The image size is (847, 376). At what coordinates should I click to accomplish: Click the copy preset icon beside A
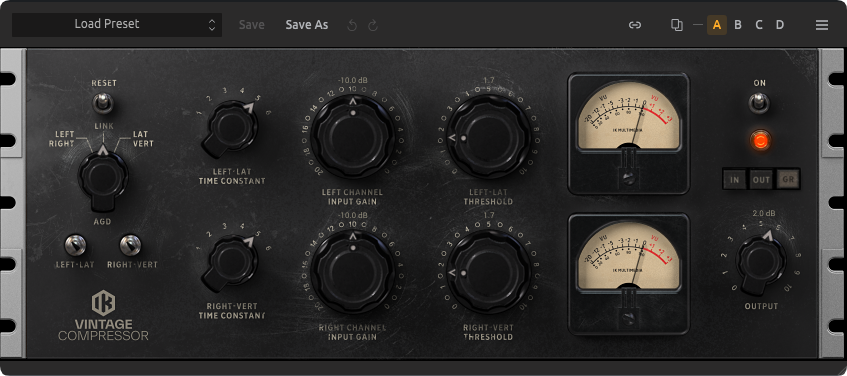pos(676,25)
